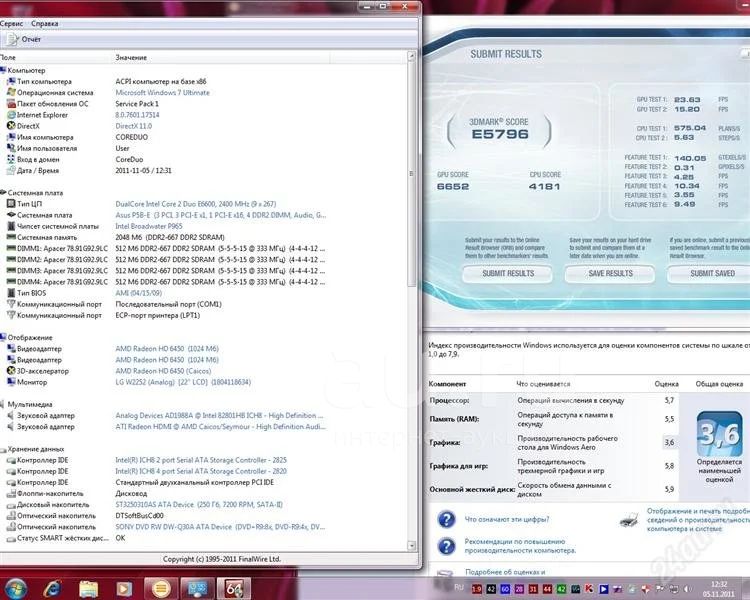Viewport: 750px width, 600px height.
Task: Open Windows Media Player taskbar icon
Action: pos(124,589)
